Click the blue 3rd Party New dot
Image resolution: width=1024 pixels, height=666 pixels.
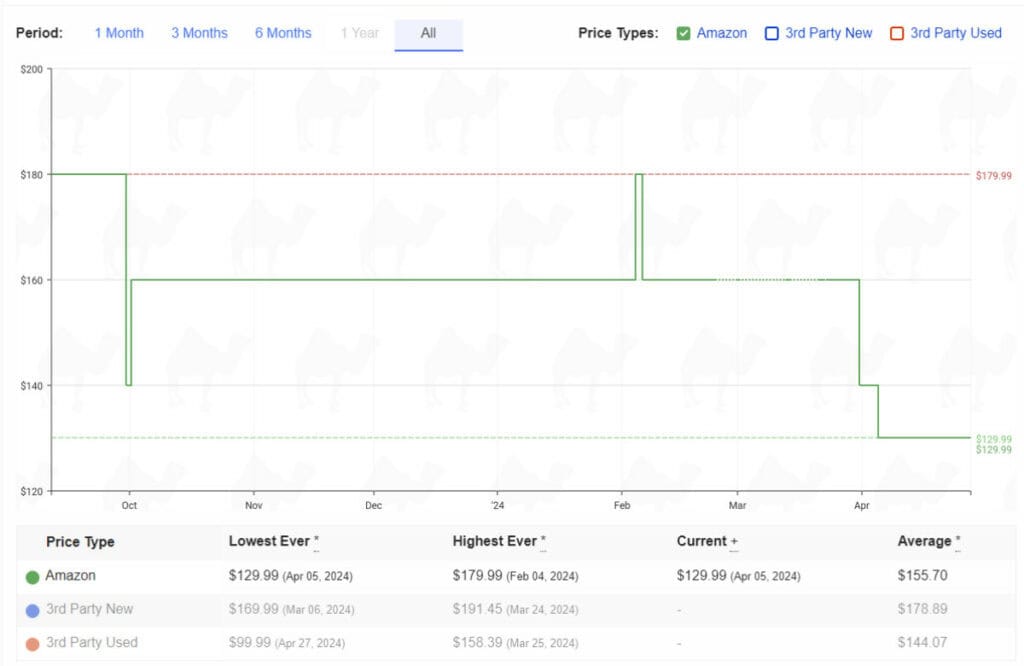coord(33,610)
